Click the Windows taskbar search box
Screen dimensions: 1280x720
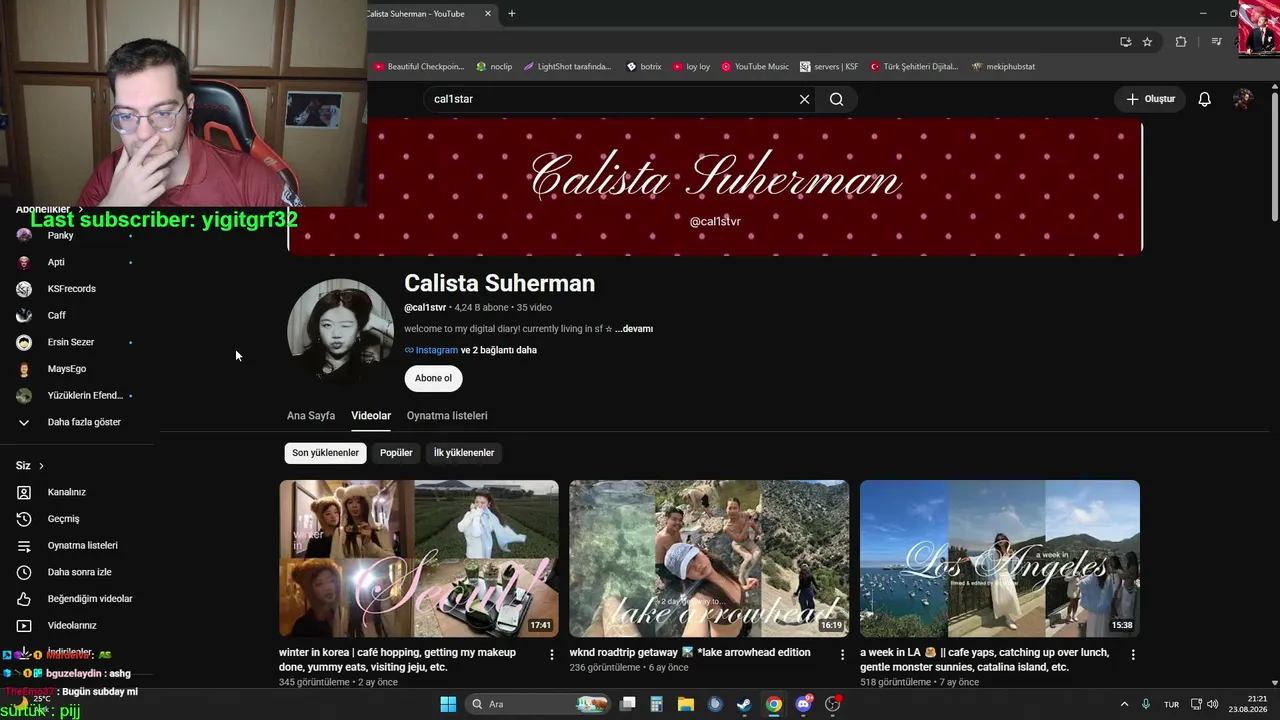(538, 704)
